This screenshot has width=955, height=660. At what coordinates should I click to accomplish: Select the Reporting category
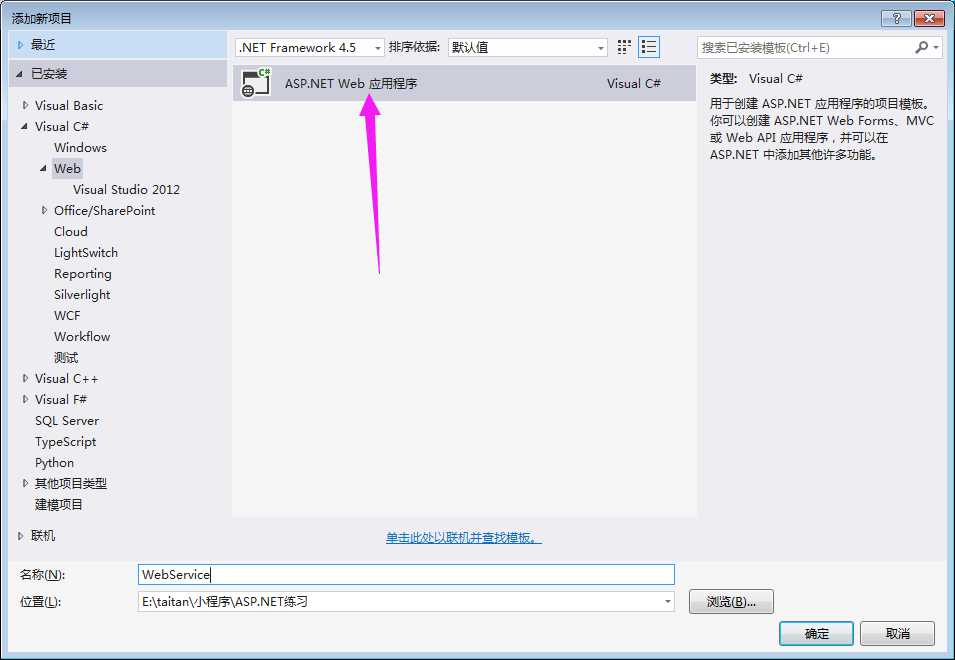(x=83, y=274)
